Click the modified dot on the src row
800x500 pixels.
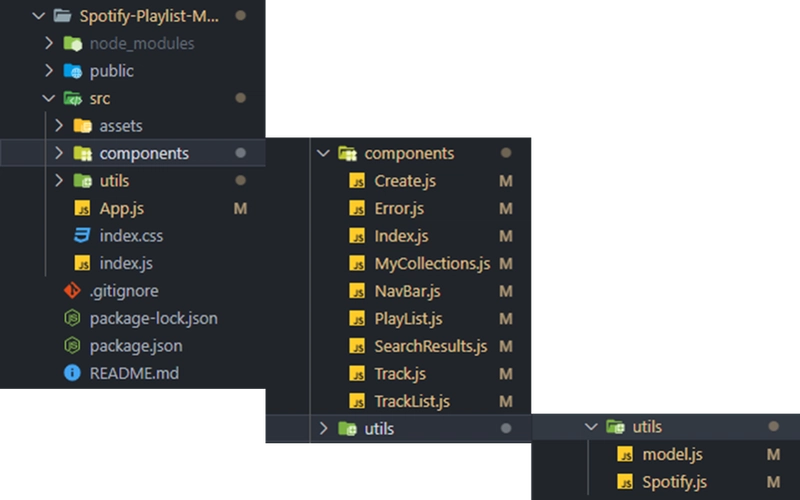tap(240, 98)
